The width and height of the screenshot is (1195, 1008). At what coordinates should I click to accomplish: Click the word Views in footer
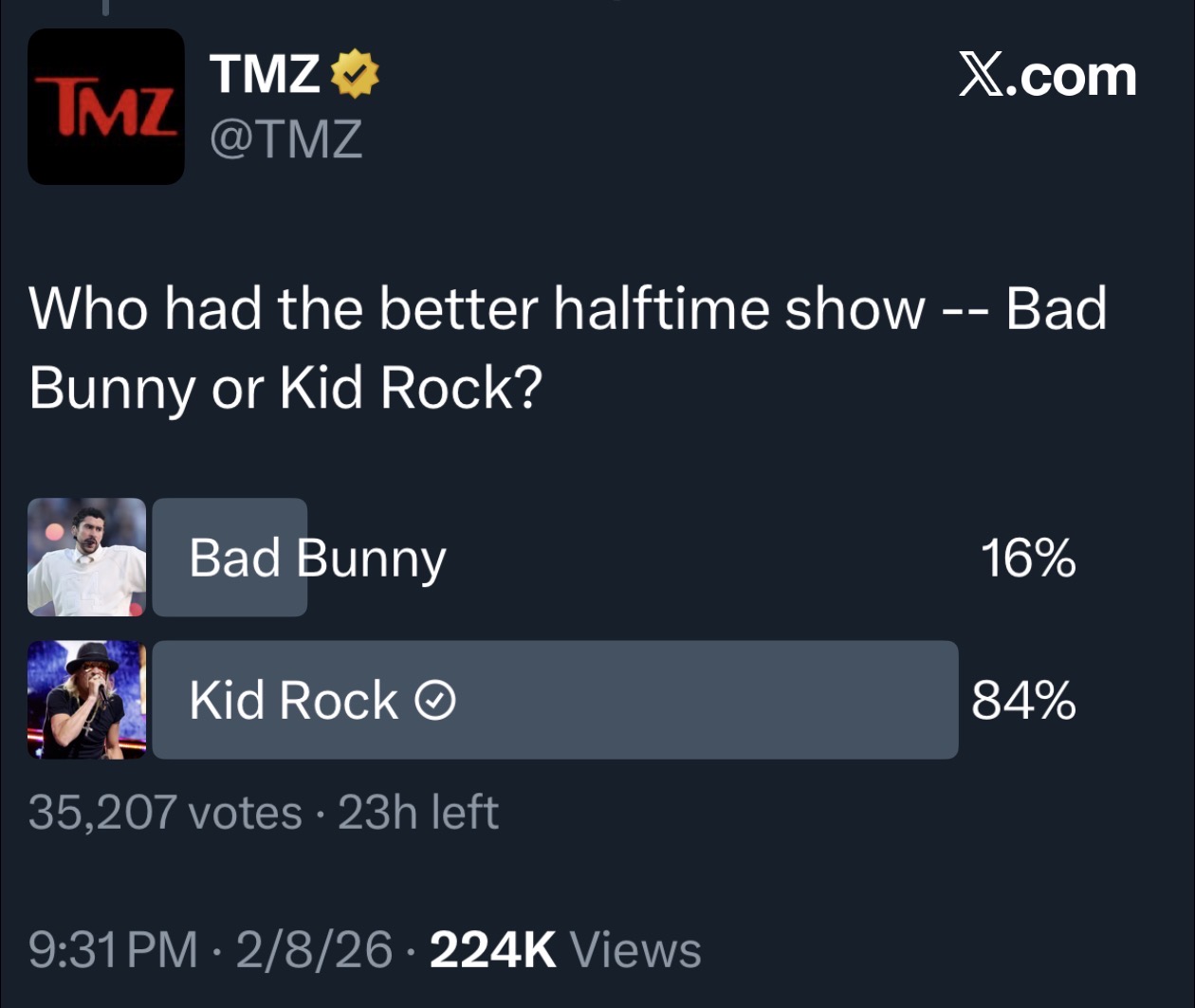[x=635, y=949]
